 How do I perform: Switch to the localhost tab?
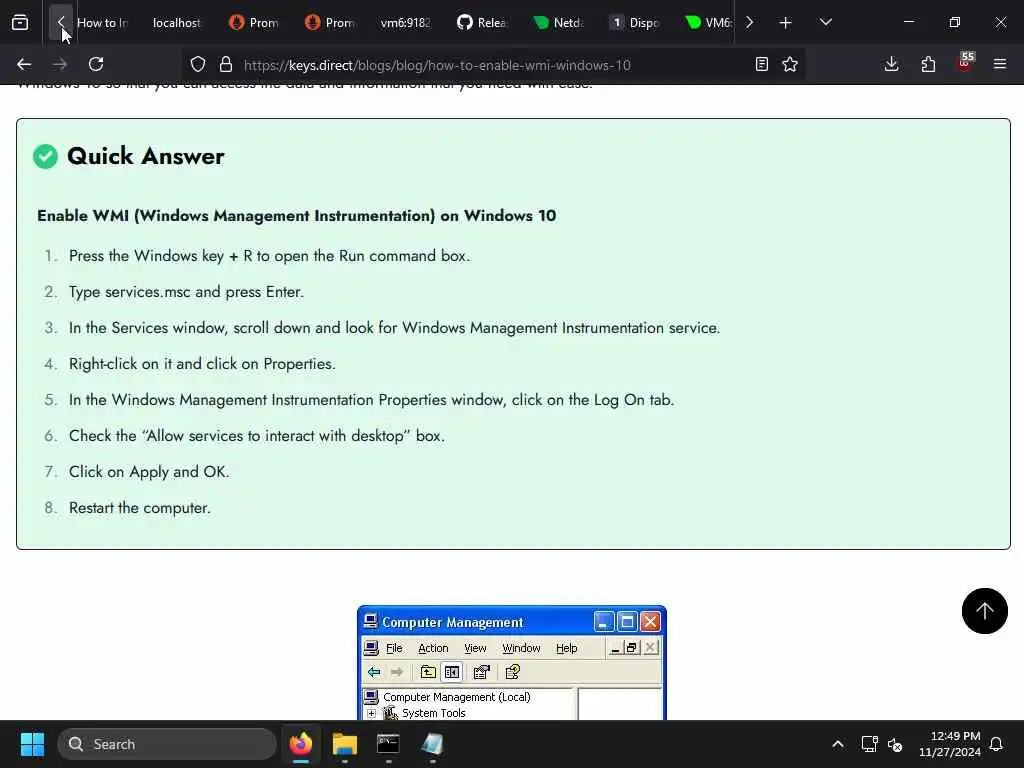coord(176,23)
